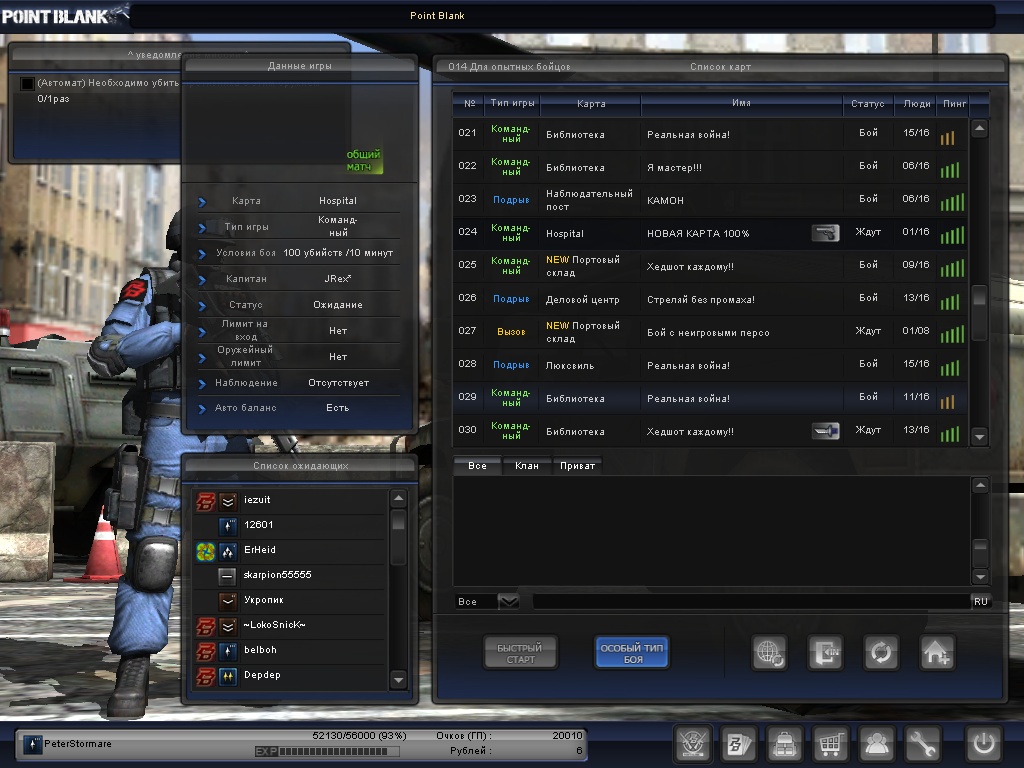Open the chat channel 'Все' dropdown
Image resolution: width=1024 pixels, height=768 pixels.
(x=508, y=601)
